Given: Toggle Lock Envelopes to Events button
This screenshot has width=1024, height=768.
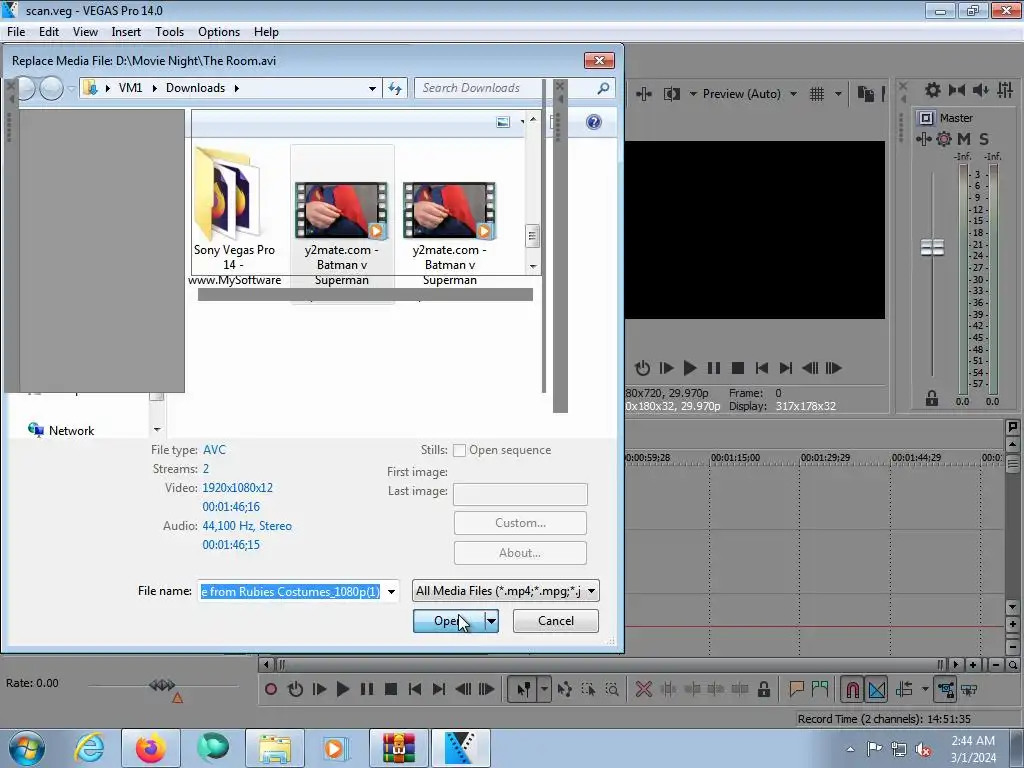Looking at the screenshot, I should [x=946, y=689].
